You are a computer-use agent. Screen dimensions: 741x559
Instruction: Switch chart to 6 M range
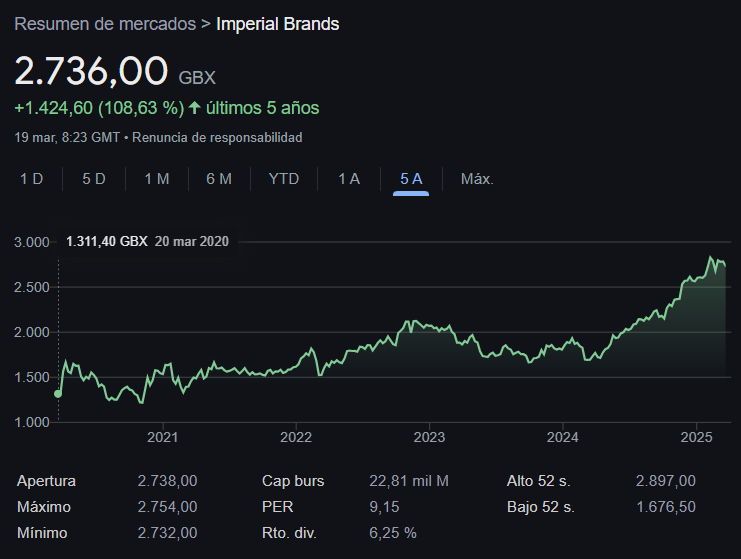coord(219,179)
